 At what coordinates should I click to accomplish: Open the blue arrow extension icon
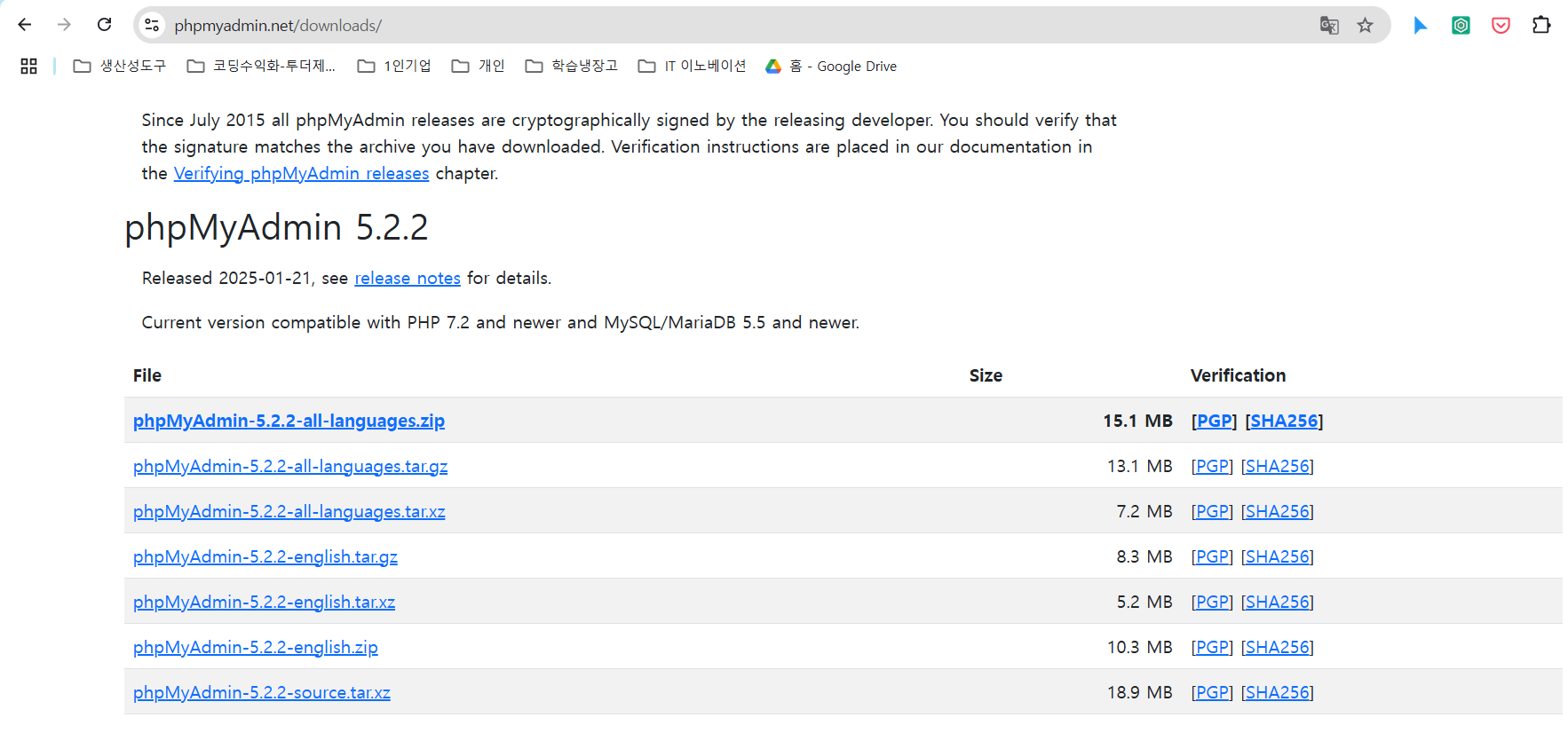click(x=1420, y=25)
